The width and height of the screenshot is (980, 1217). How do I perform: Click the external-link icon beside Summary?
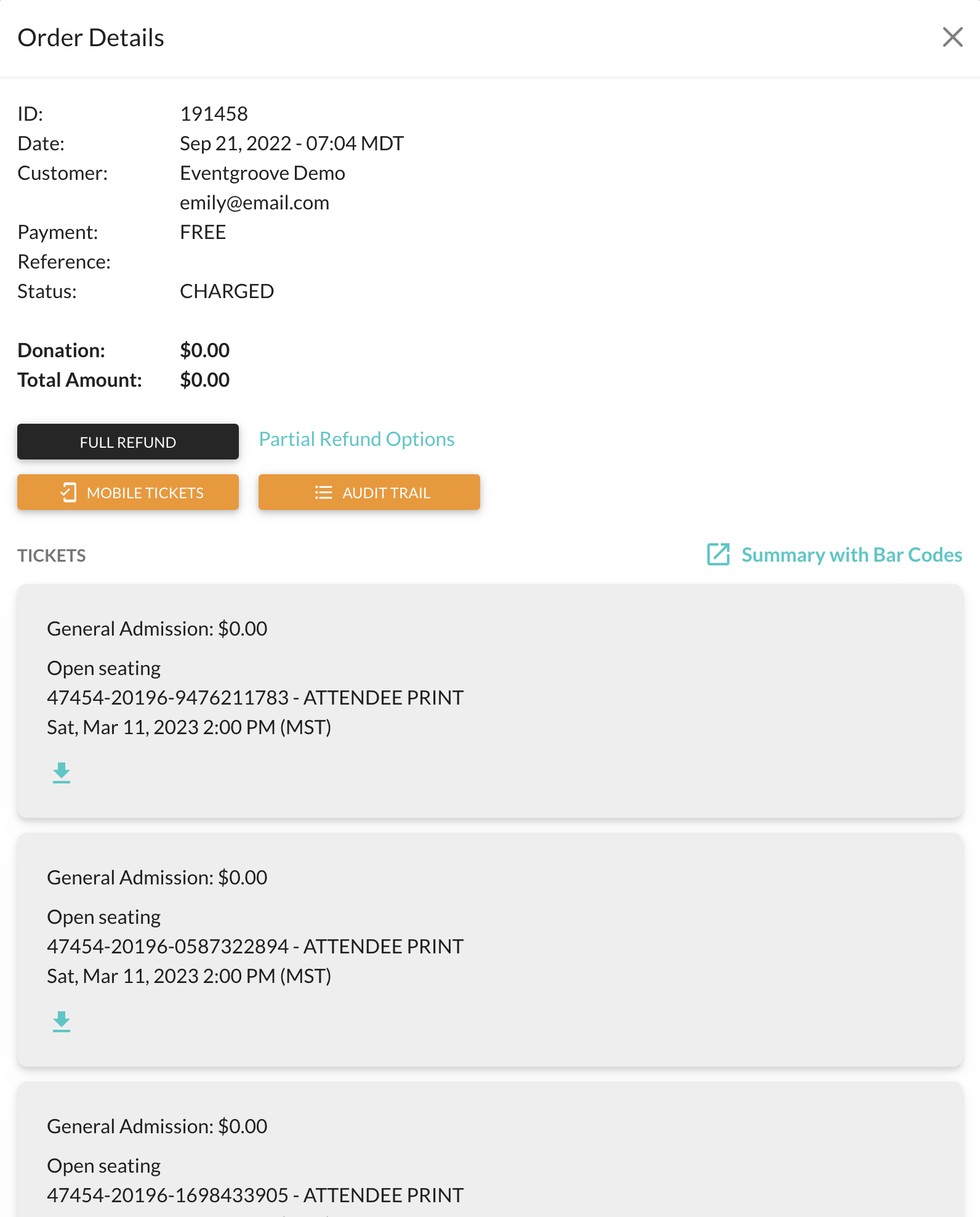pos(718,554)
